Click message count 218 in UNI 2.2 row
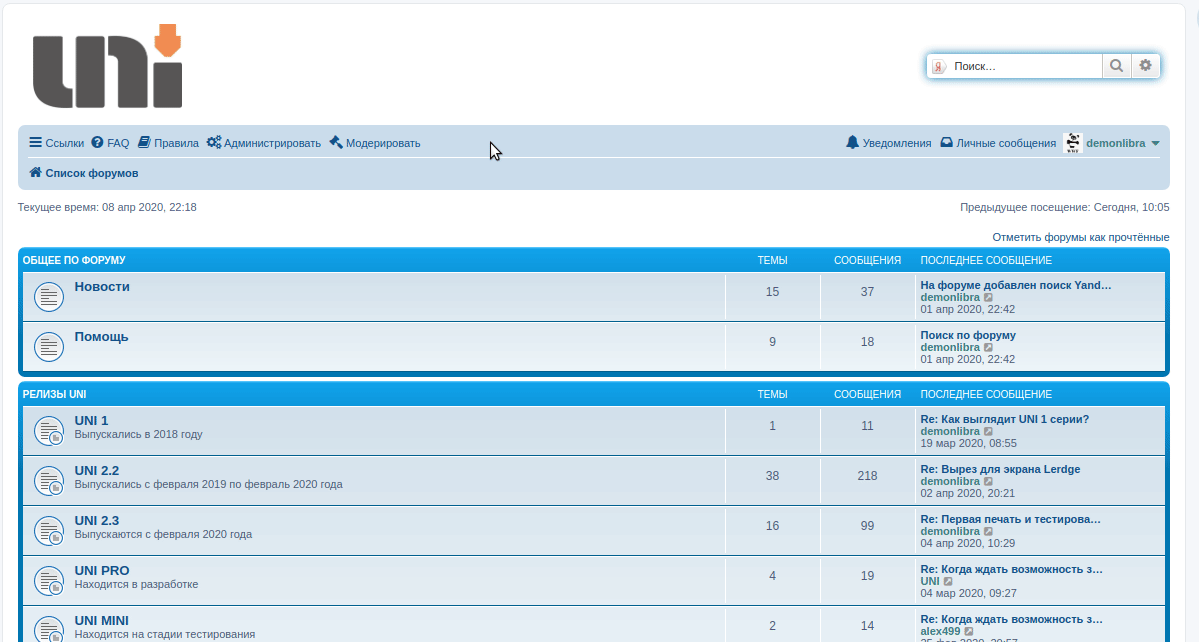Viewport: 1199px width, 642px height. pyautogui.click(x=867, y=476)
